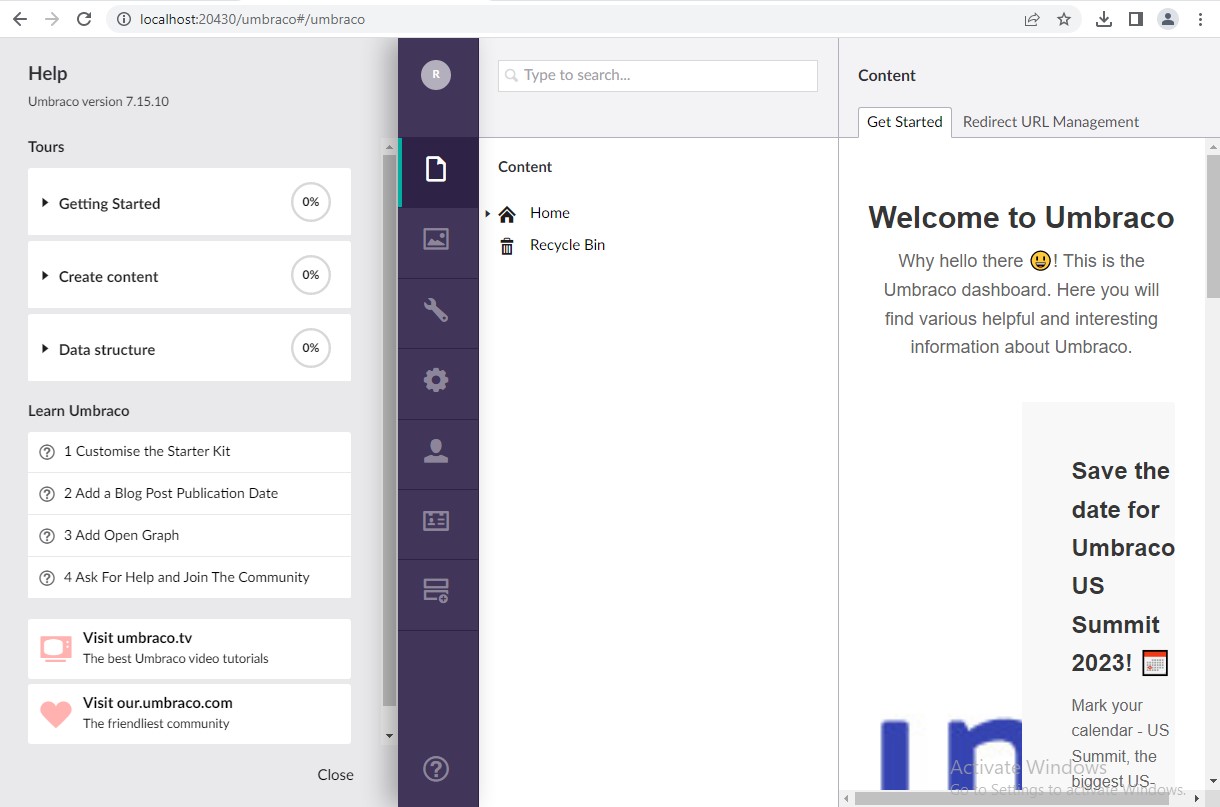1220x807 pixels.
Task: Click the Help question mark sidebar icon
Action: (x=436, y=769)
